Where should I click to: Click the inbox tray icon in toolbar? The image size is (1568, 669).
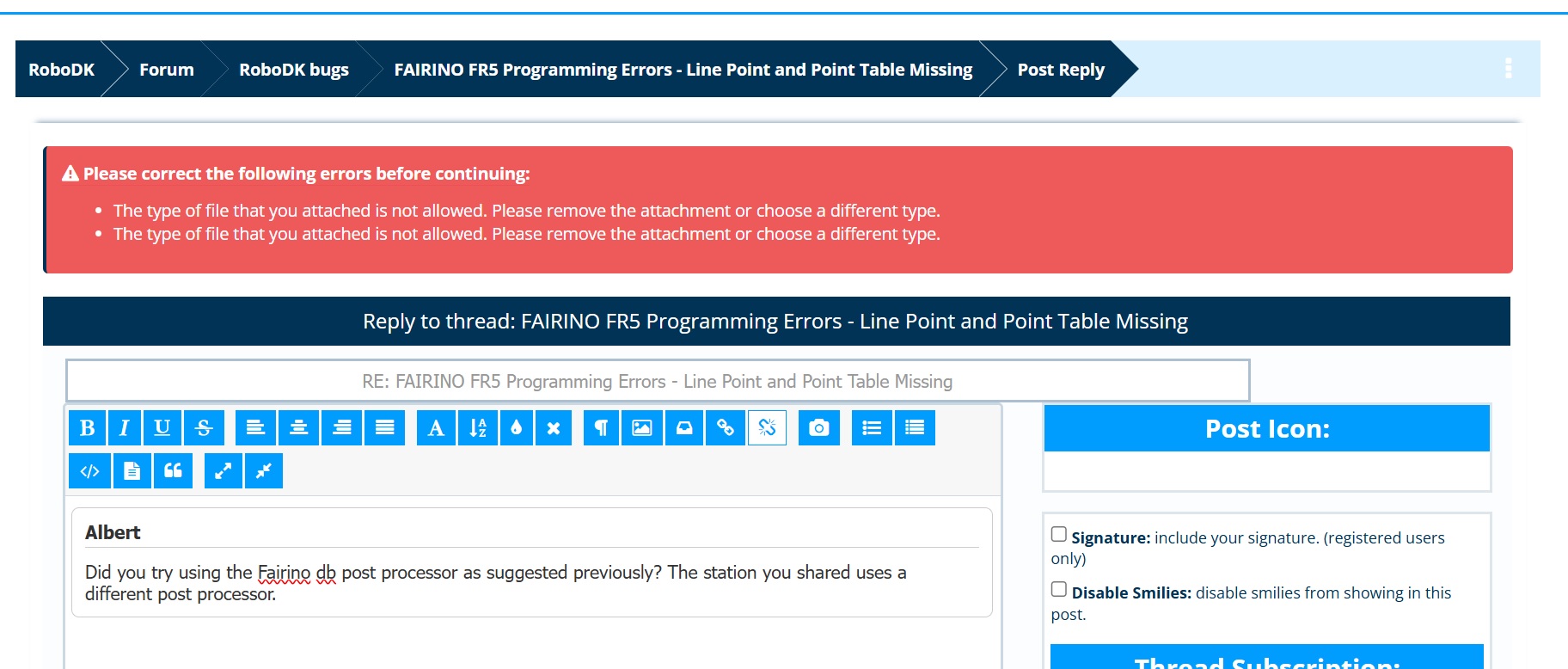(684, 427)
